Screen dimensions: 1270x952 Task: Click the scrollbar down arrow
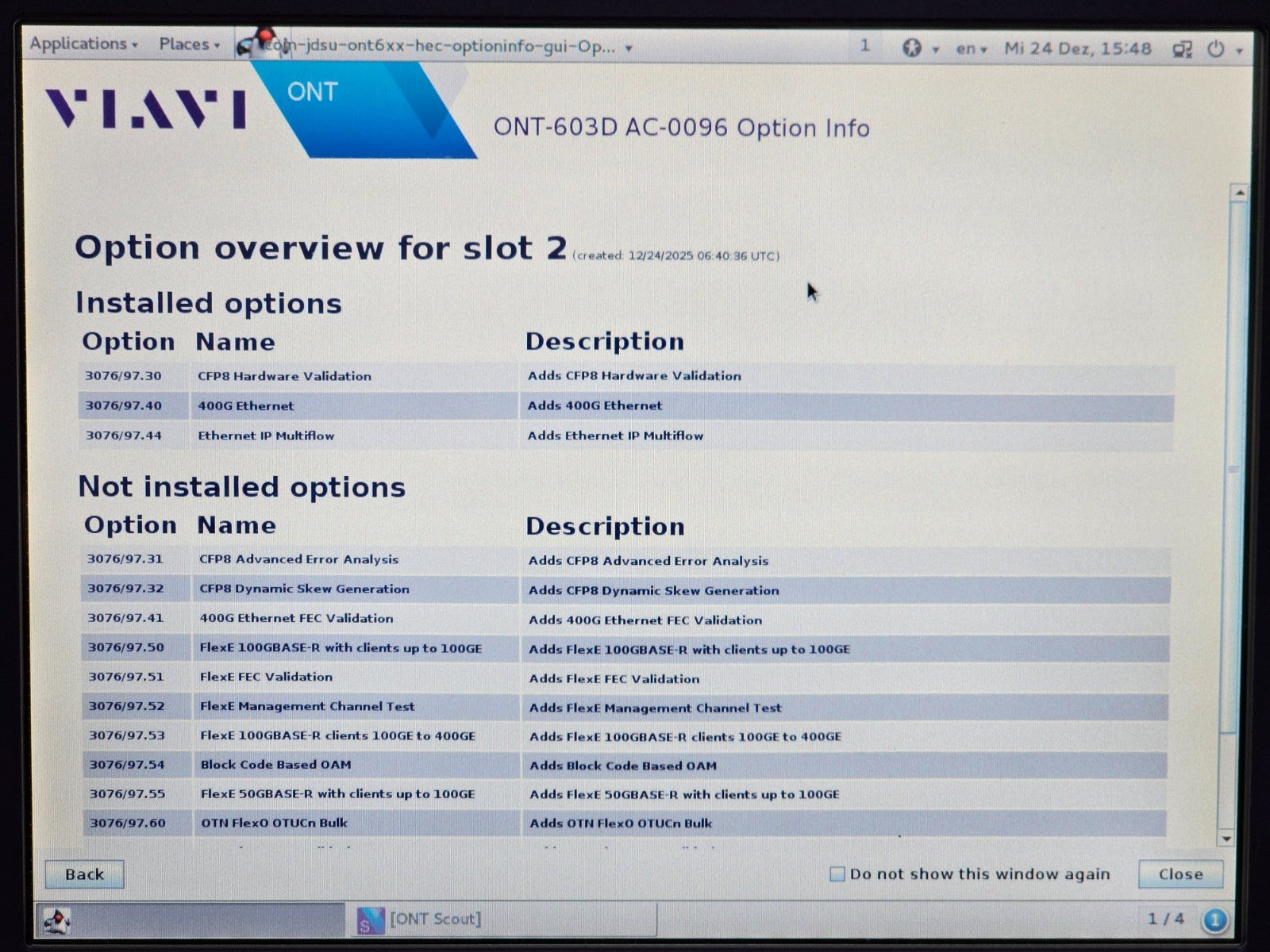[1226, 839]
